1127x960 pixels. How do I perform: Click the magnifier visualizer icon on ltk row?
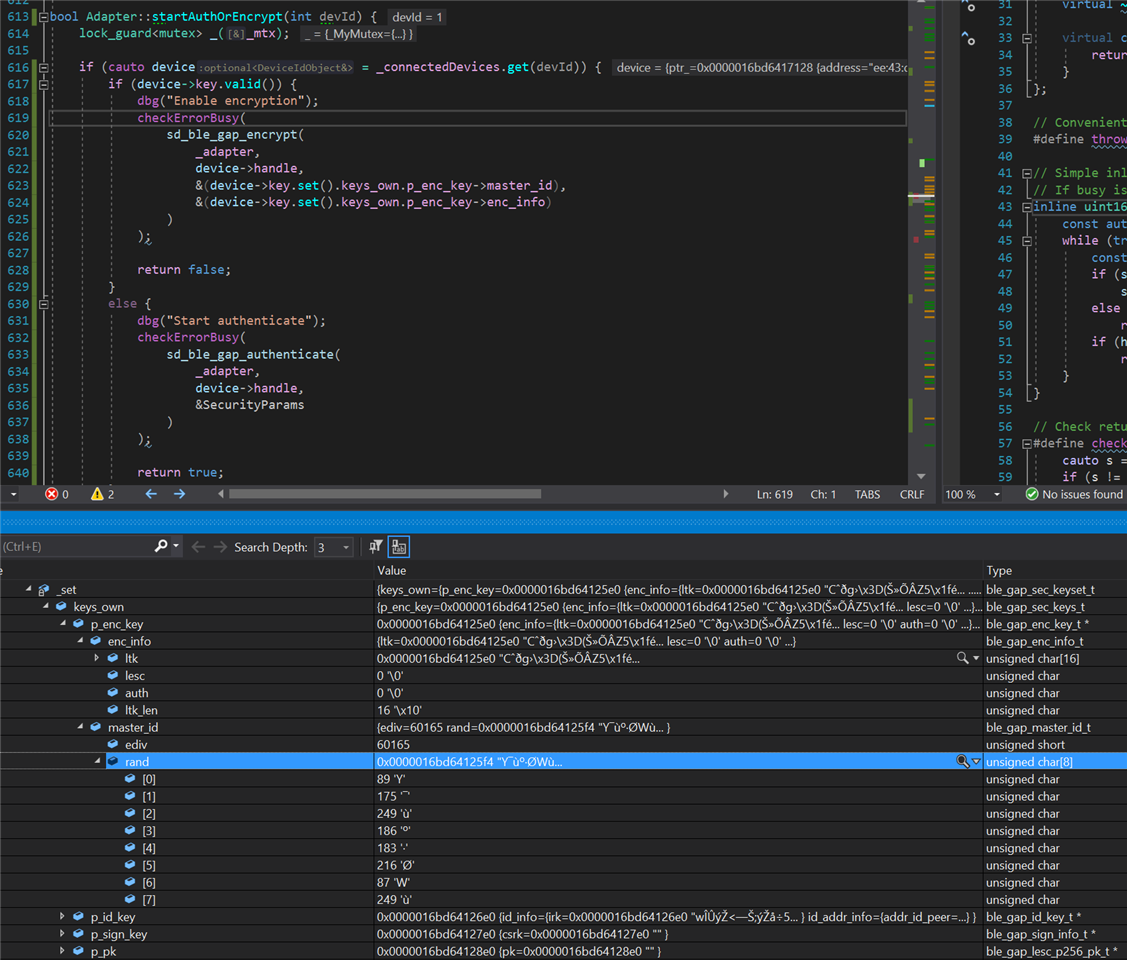click(962, 658)
